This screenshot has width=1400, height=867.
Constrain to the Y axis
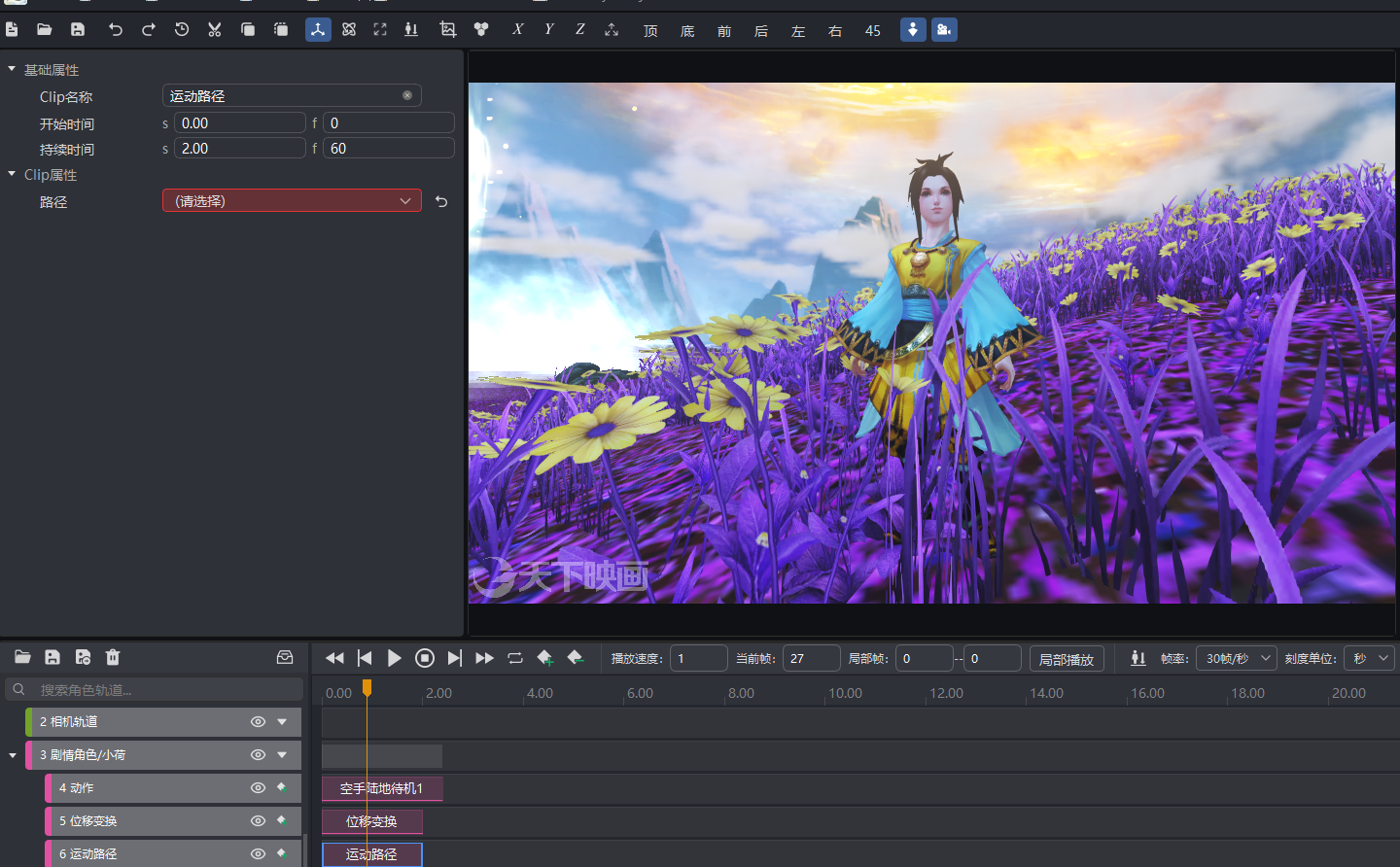549,30
